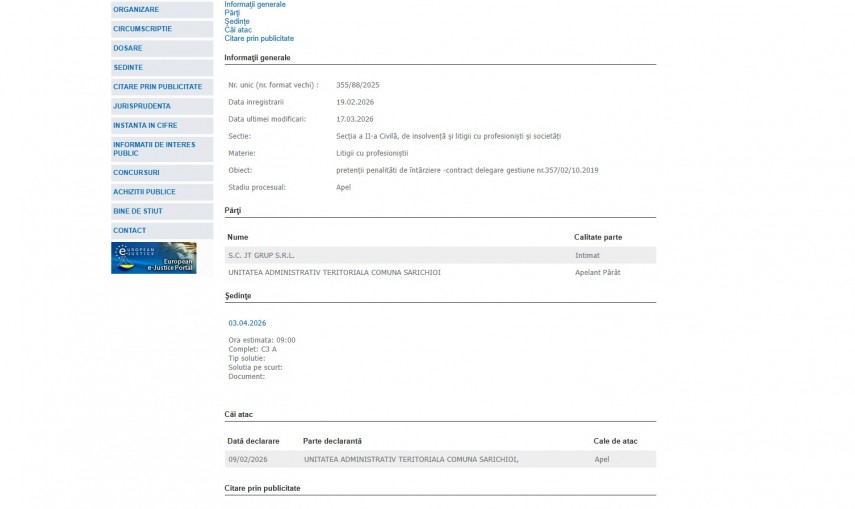
Task: Follow the Părți anchor link at top
Action: [x=232, y=13]
